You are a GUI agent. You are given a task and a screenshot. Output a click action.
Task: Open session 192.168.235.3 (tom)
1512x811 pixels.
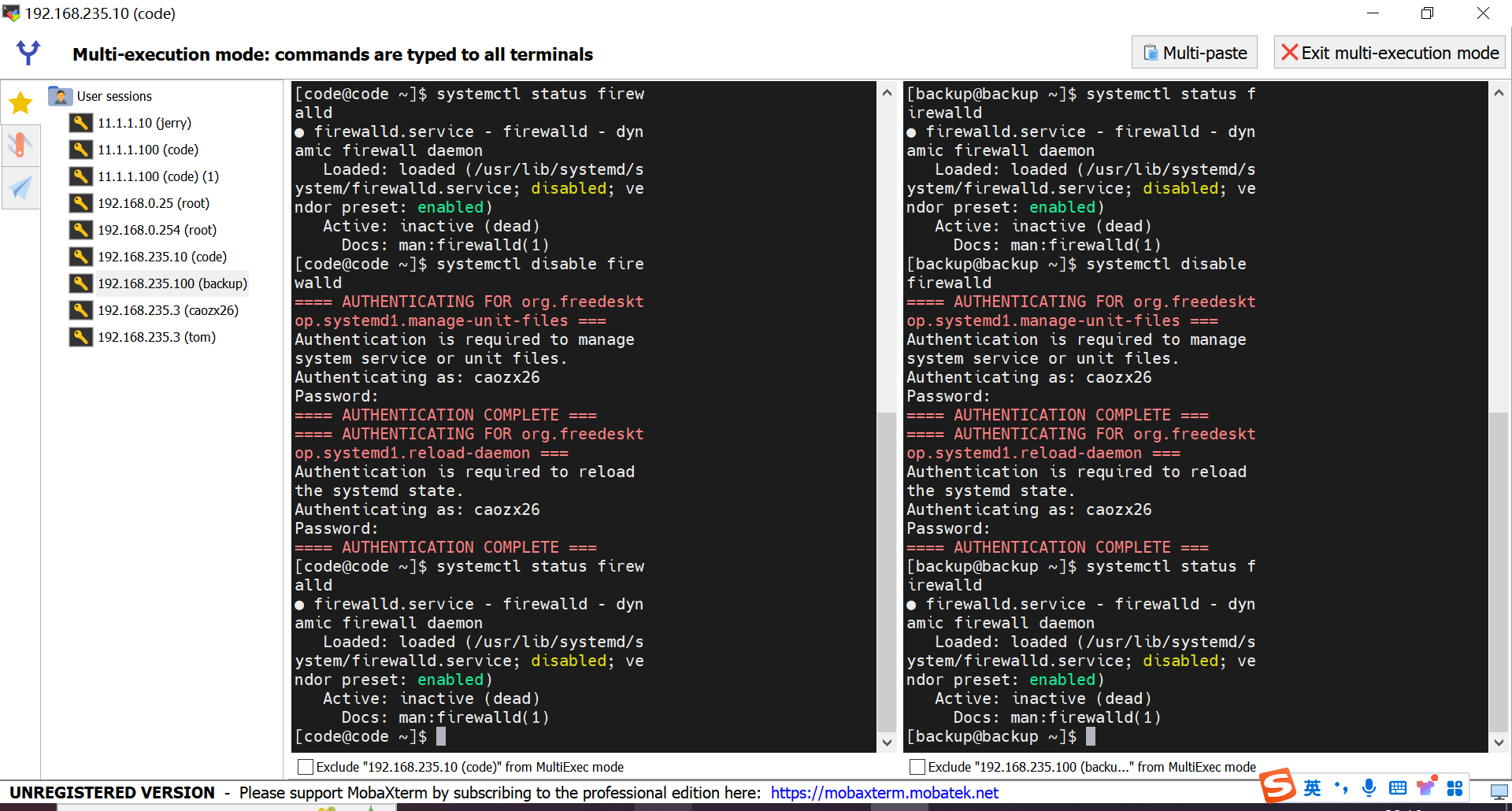[156, 337]
